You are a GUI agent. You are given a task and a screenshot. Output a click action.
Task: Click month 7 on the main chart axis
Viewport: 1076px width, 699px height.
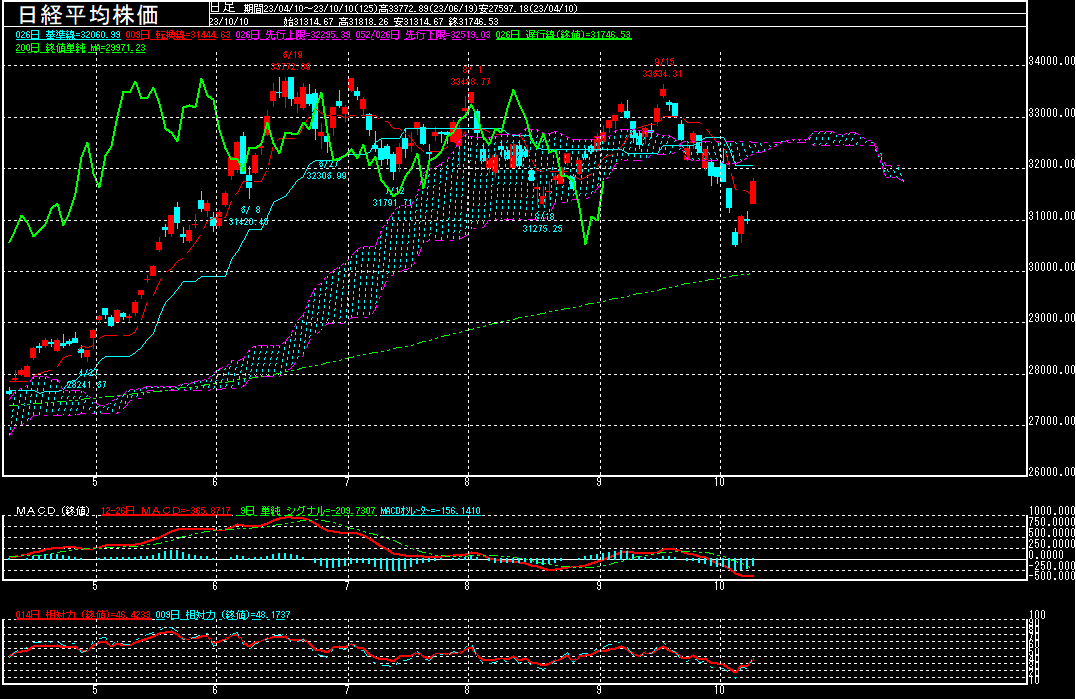click(x=347, y=482)
